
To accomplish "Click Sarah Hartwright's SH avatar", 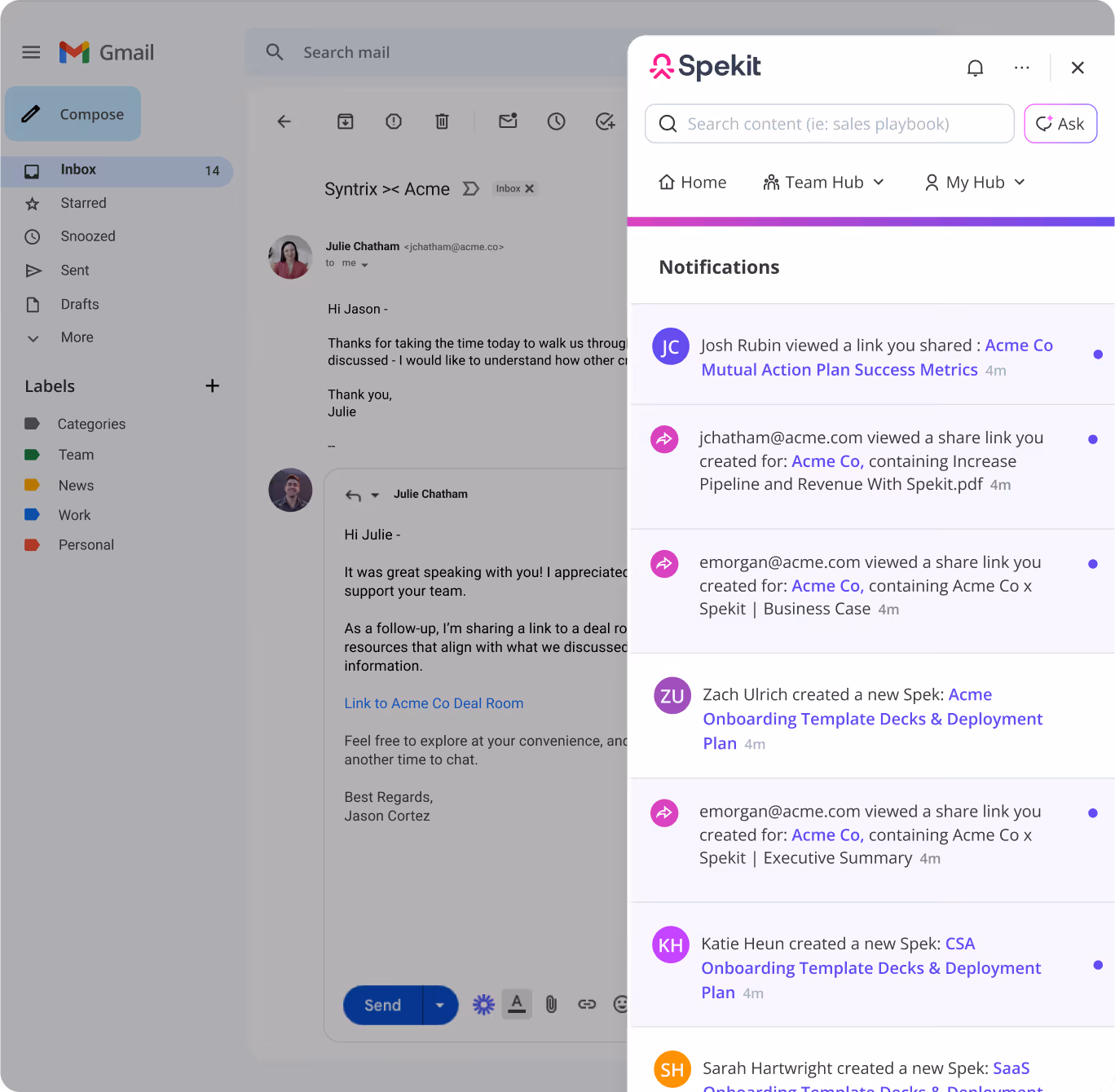I will pyautogui.click(x=672, y=1069).
